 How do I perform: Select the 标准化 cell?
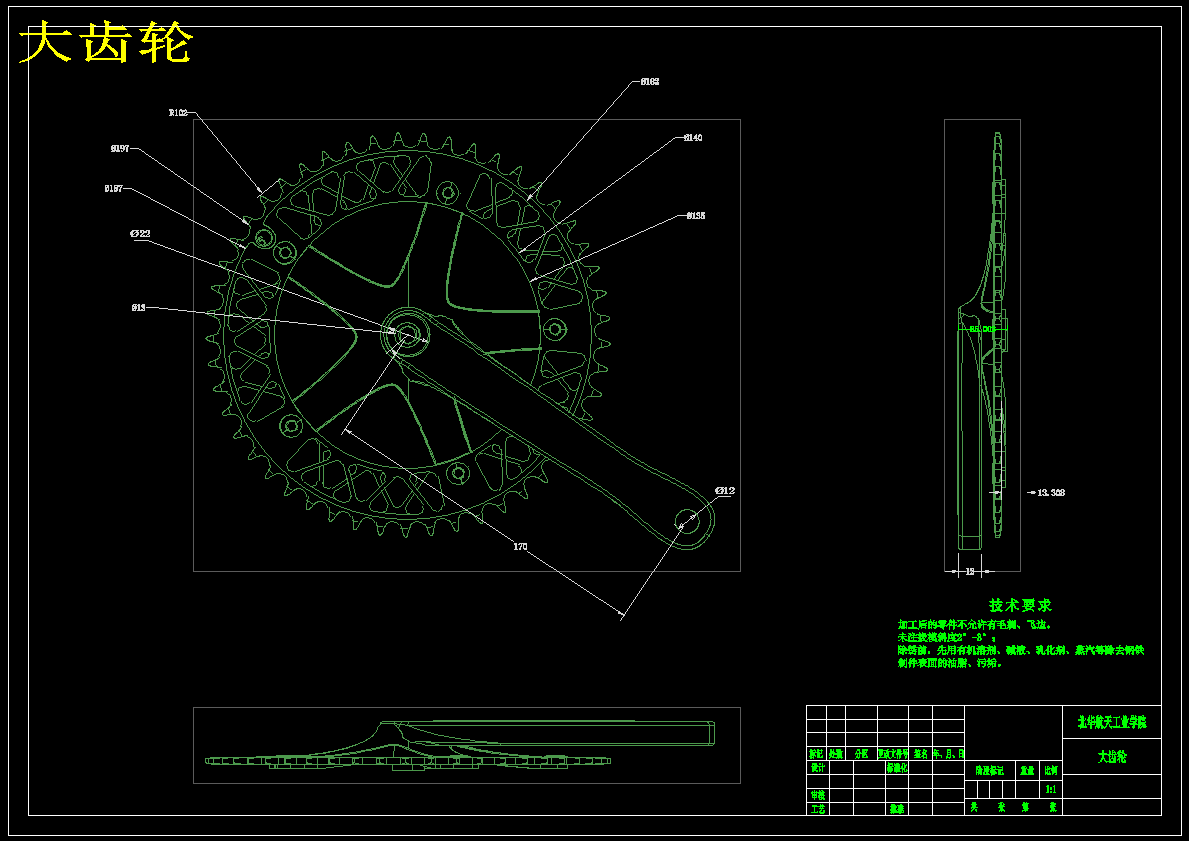pos(897,767)
